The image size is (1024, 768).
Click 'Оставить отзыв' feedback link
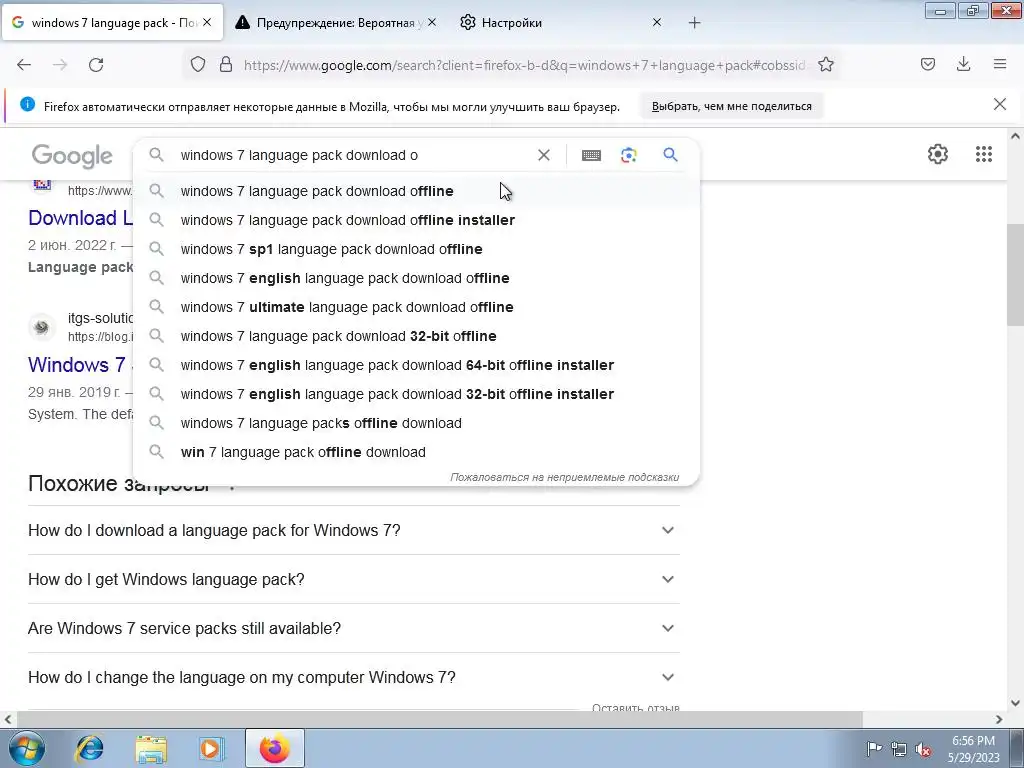tap(635, 707)
